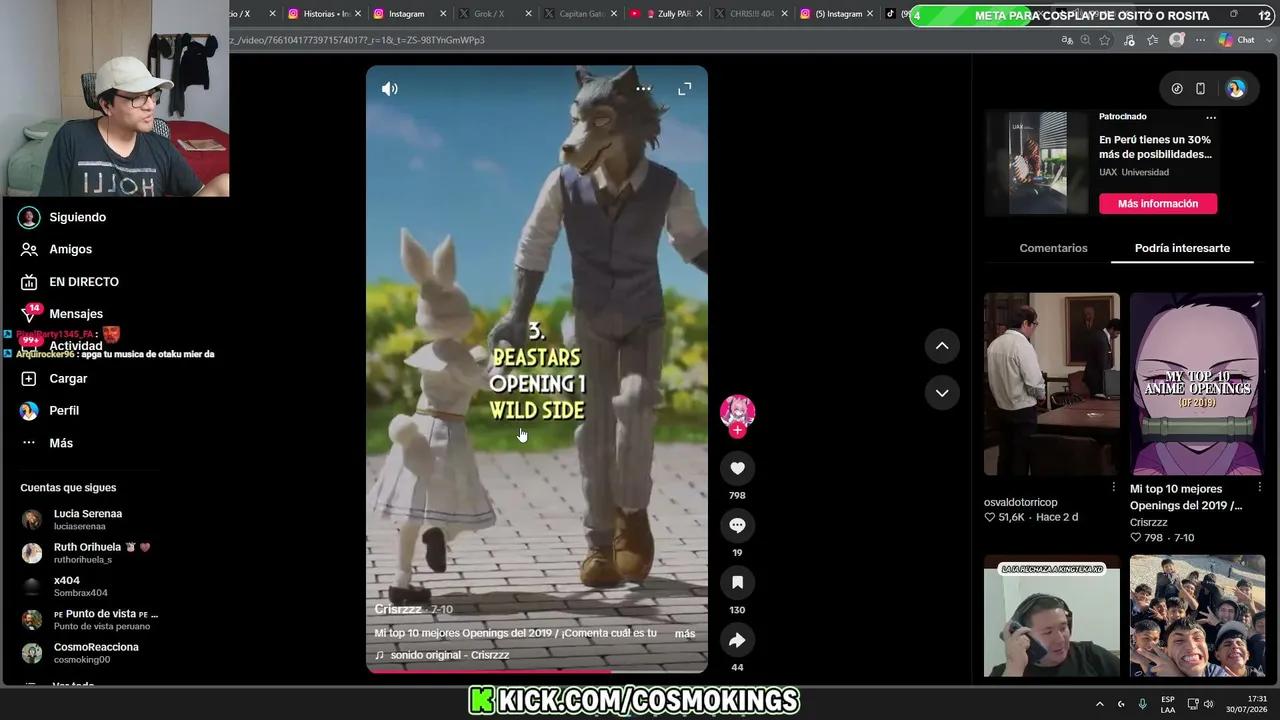Screen dimensions: 1280x720
Task: Open volume control in system tray
Action: tap(1208, 704)
